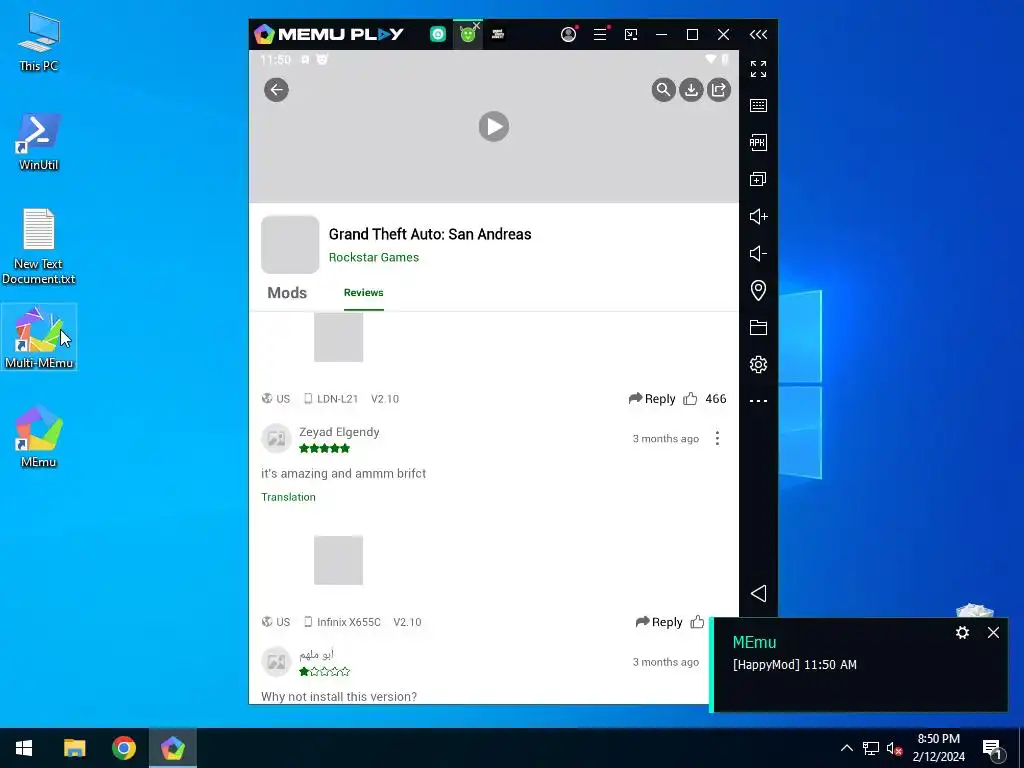Open the image thumbnail above the LDN-L21 row

tap(338, 337)
